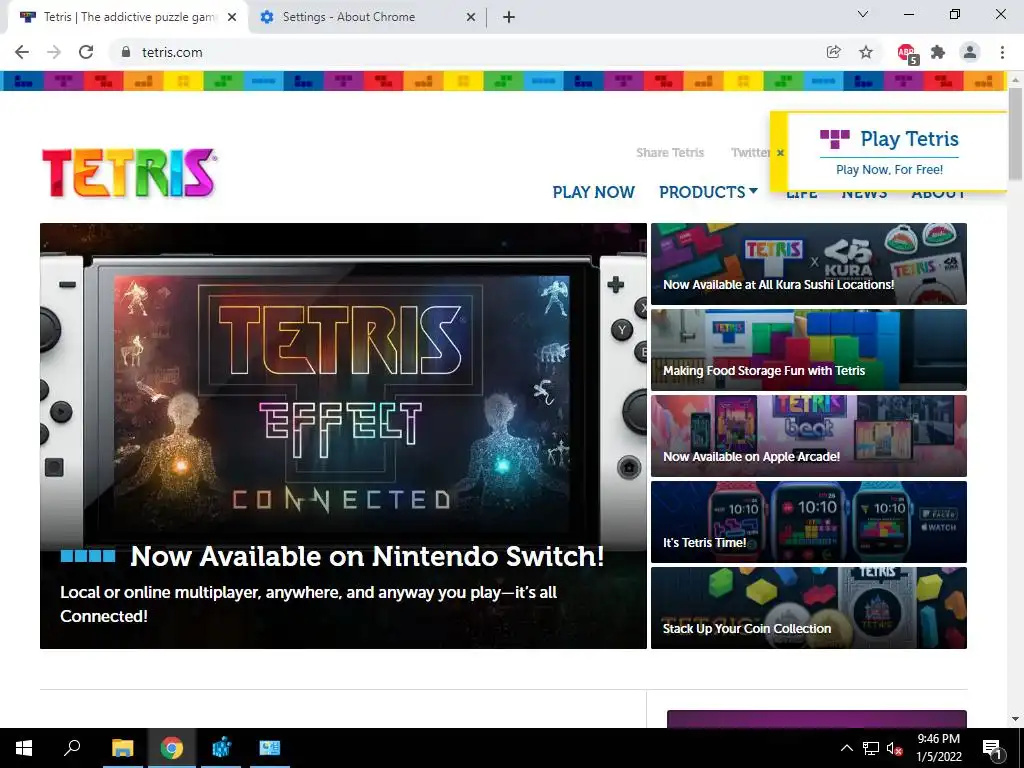Image resolution: width=1024 pixels, height=768 pixels.
Task: Open the Extensions puzzle icon
Action: pyautogui.click(x=938, y=52)
